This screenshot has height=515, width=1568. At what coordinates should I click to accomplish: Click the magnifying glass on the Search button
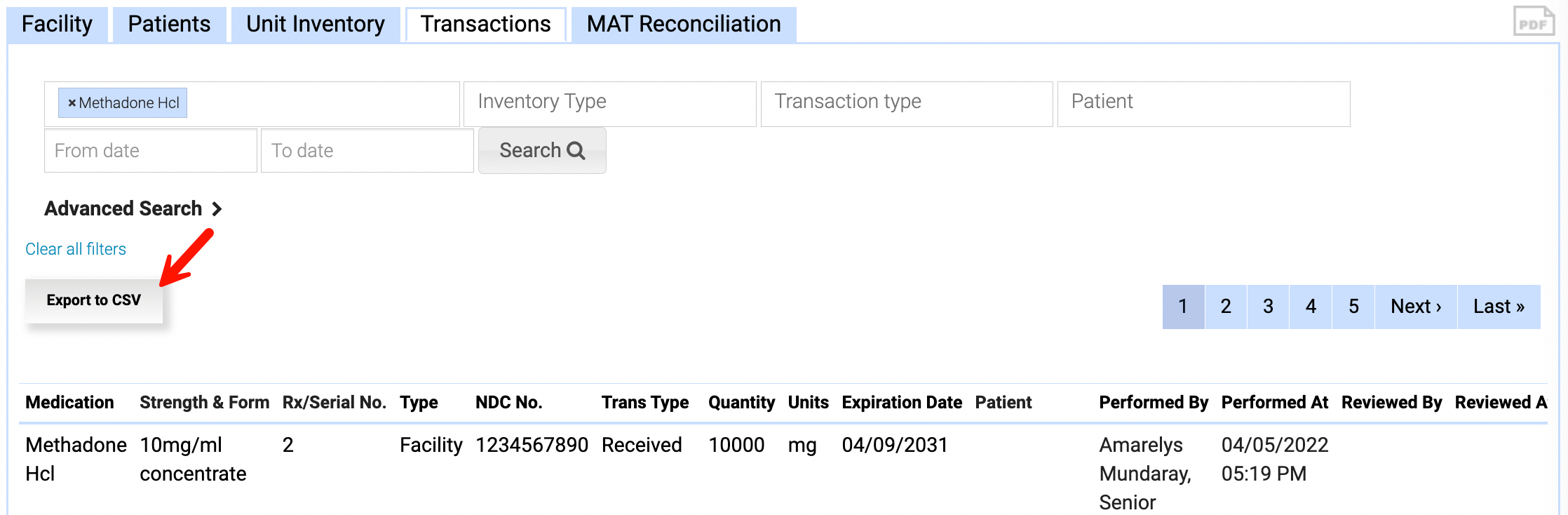(x=576, y=150)
